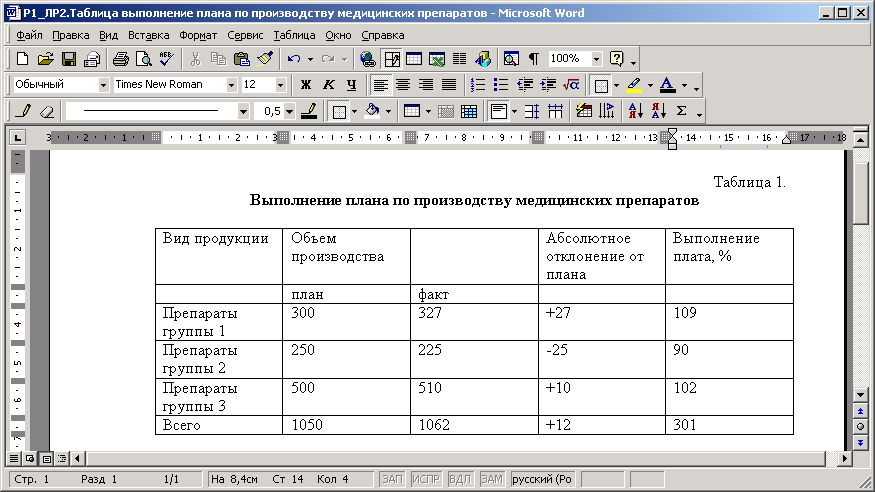
Task: Toggle underline Ч formatting
Action: tap(352, 85)
